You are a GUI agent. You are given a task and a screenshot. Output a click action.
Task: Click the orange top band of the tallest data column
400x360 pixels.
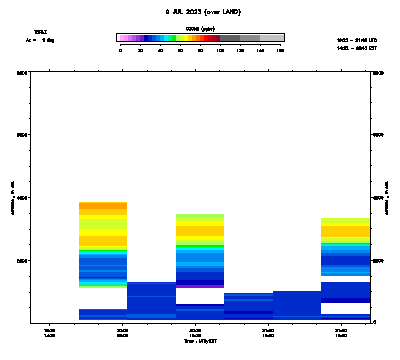click(x=103, y=205)
